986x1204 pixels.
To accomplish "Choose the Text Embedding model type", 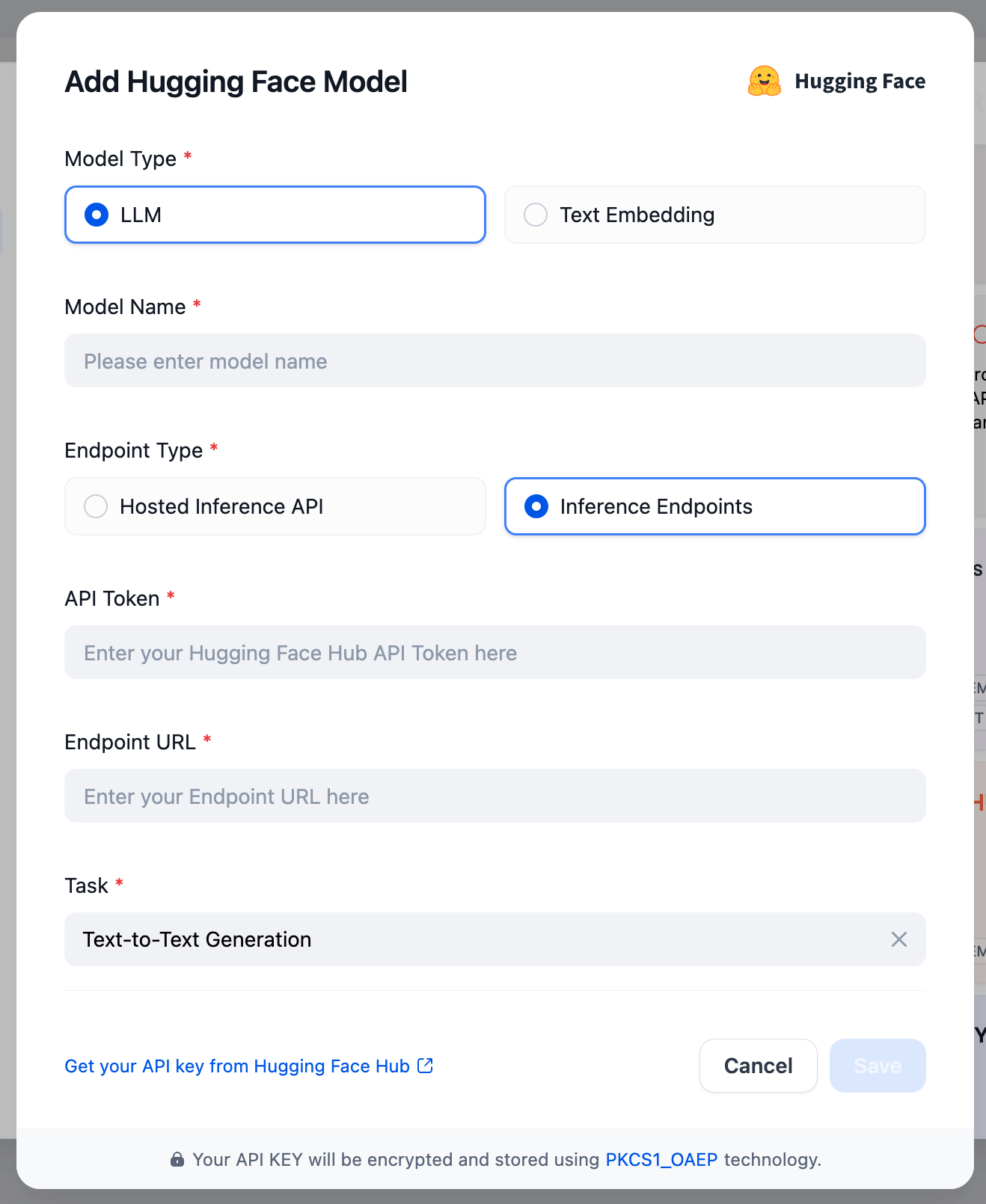I will pyautogui.click(x=715, y=215).
